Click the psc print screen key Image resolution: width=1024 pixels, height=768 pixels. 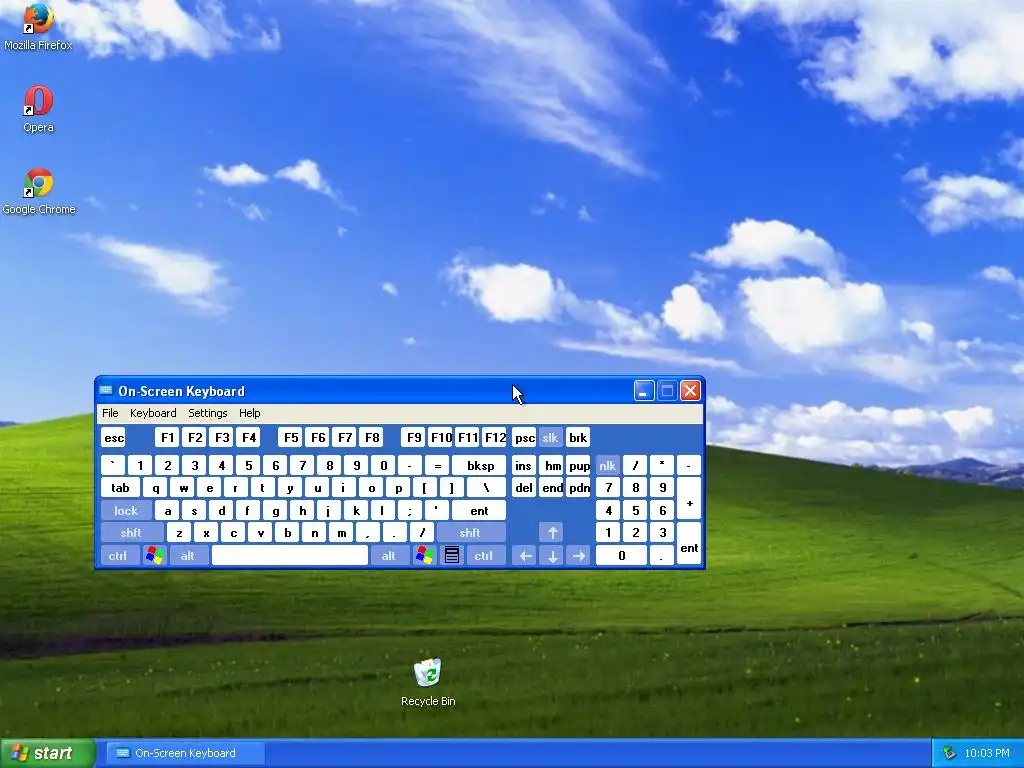point(524,438)
